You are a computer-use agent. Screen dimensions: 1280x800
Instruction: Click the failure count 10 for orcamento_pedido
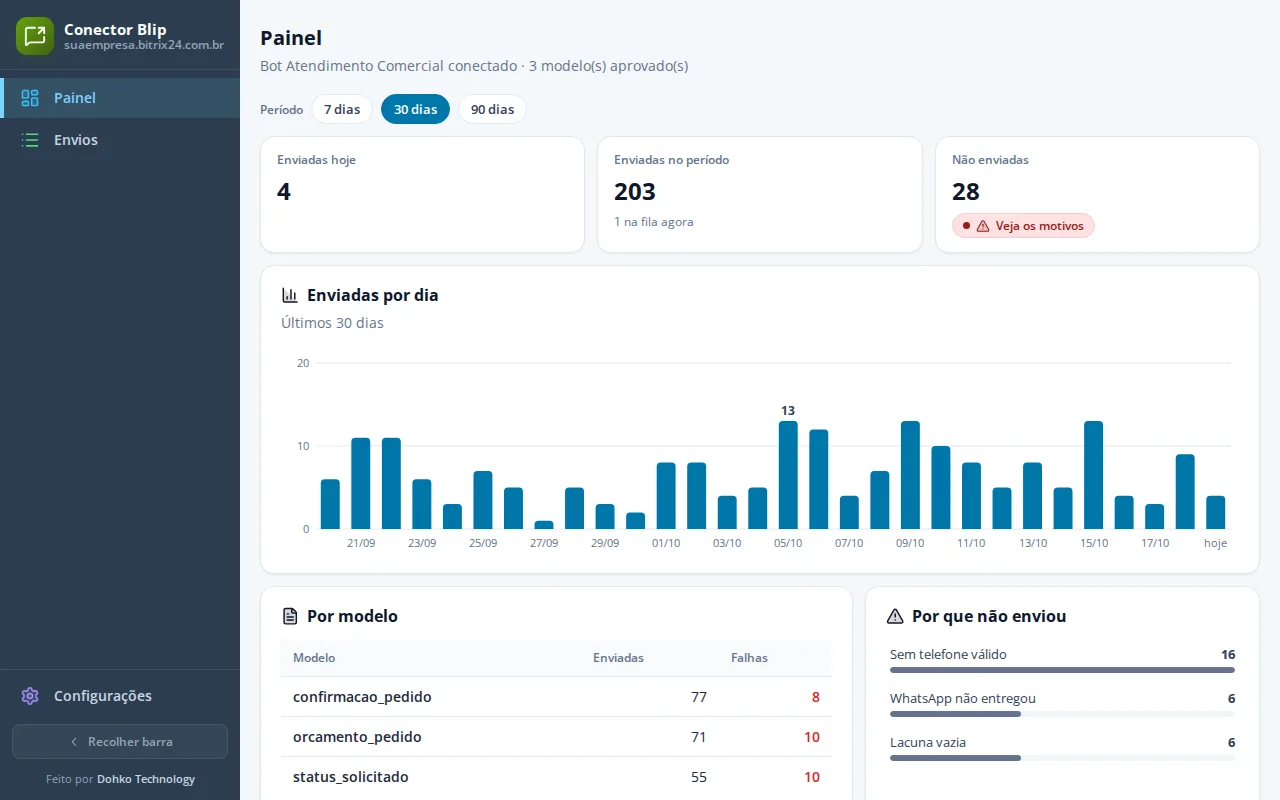pyautogui.click(x=812, y=737)
